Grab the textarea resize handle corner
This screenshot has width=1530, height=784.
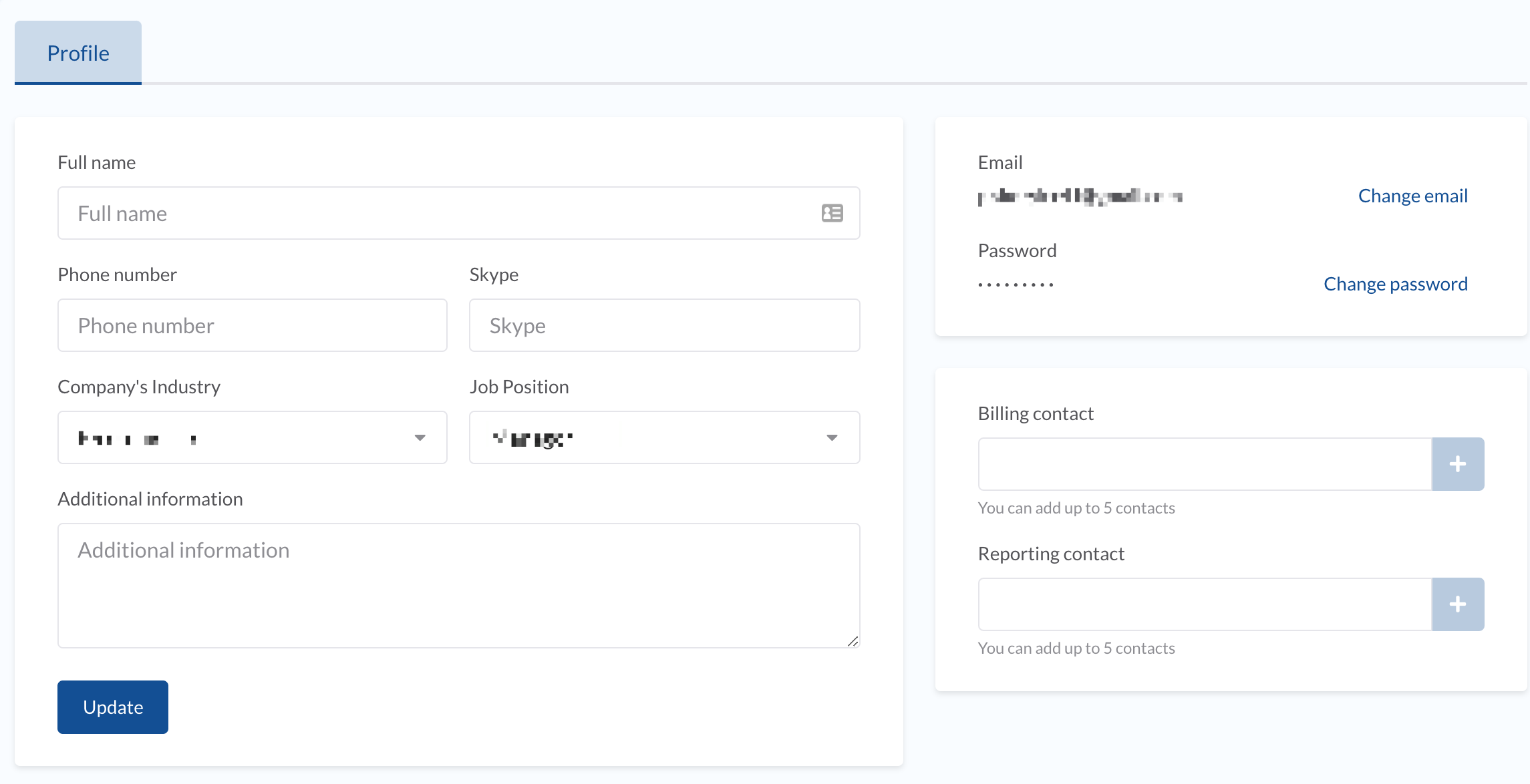(853, 641)
